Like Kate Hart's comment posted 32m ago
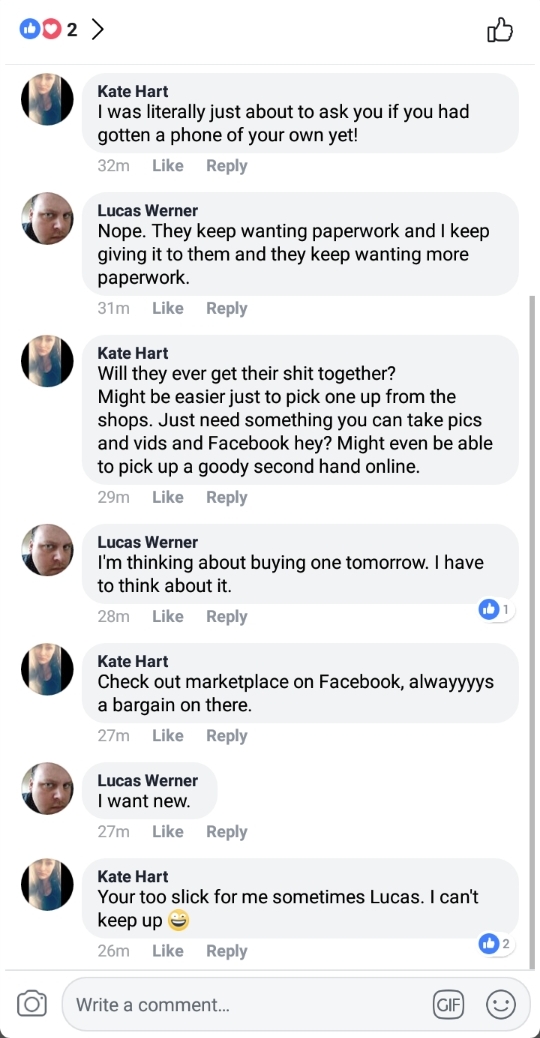 click(167, 165)
